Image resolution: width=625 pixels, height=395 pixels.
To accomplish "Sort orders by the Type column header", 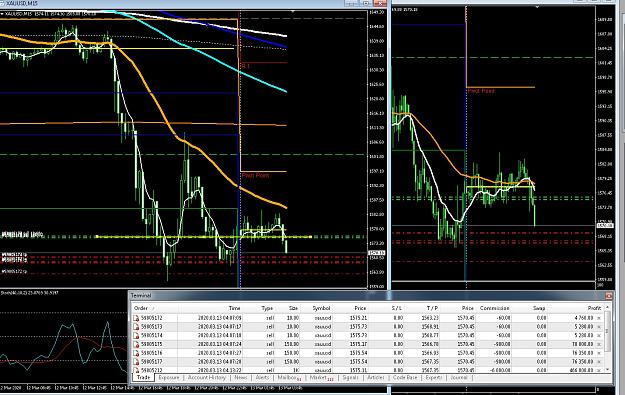I will coord(267,308).
